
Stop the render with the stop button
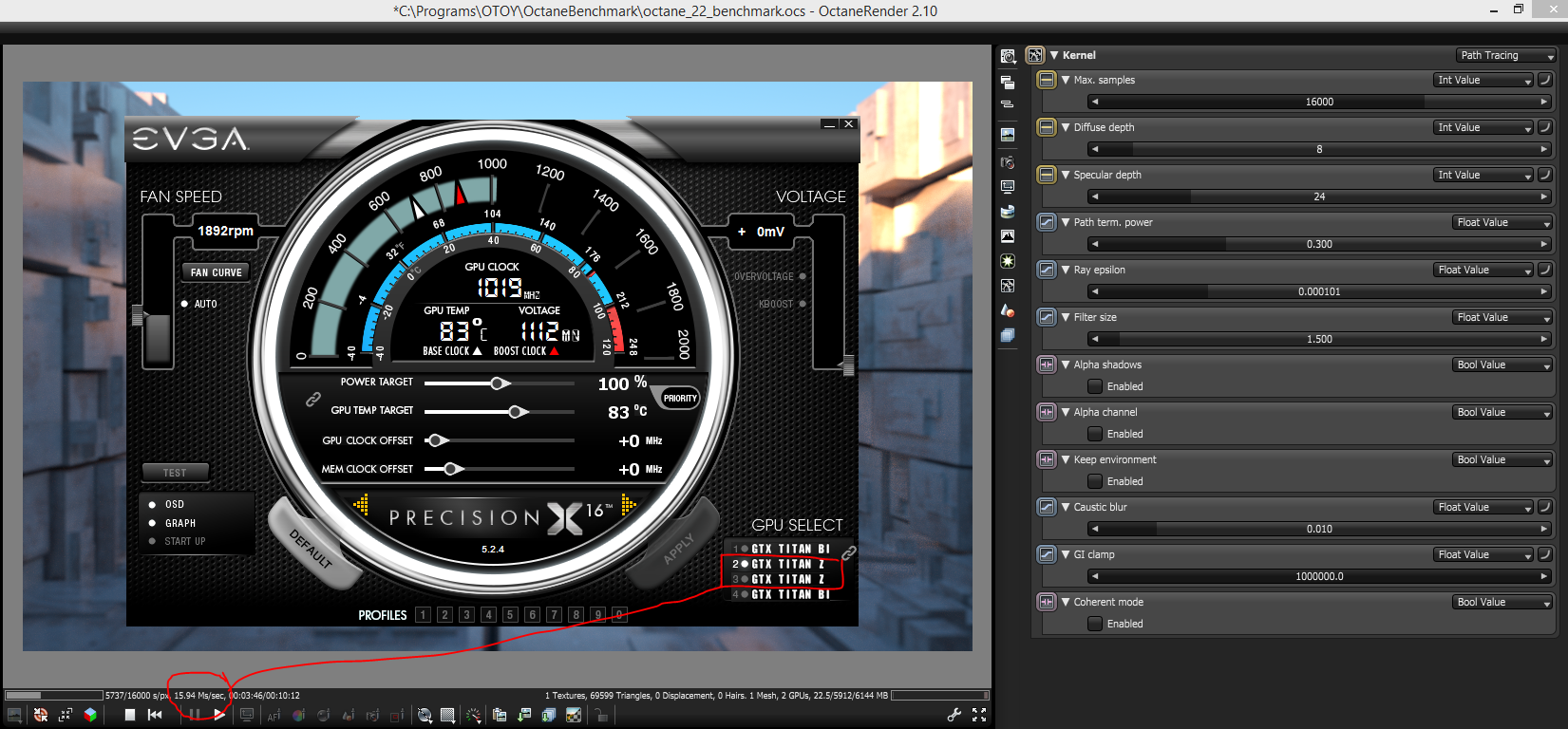tap(130, 715)
